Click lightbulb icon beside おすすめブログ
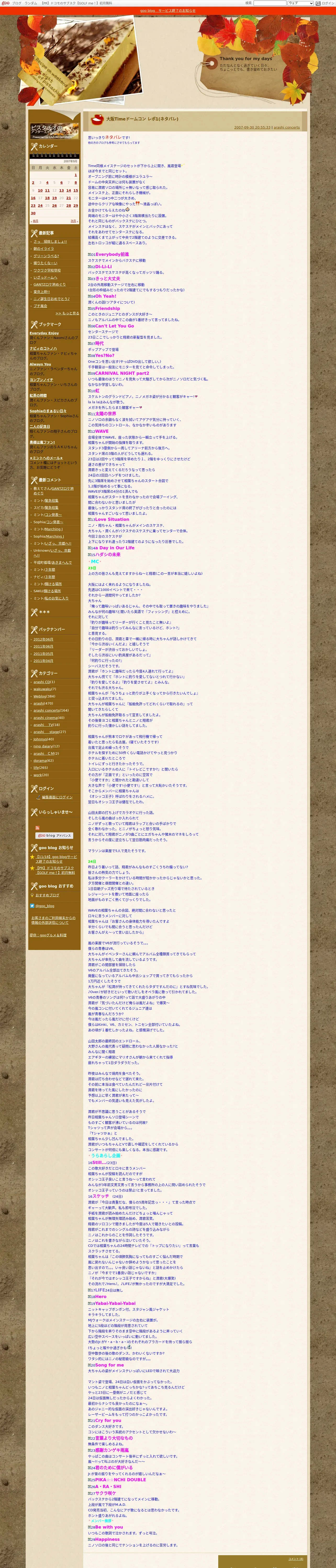This screenshot has width=336, height=1568. (x=32, y=895)
